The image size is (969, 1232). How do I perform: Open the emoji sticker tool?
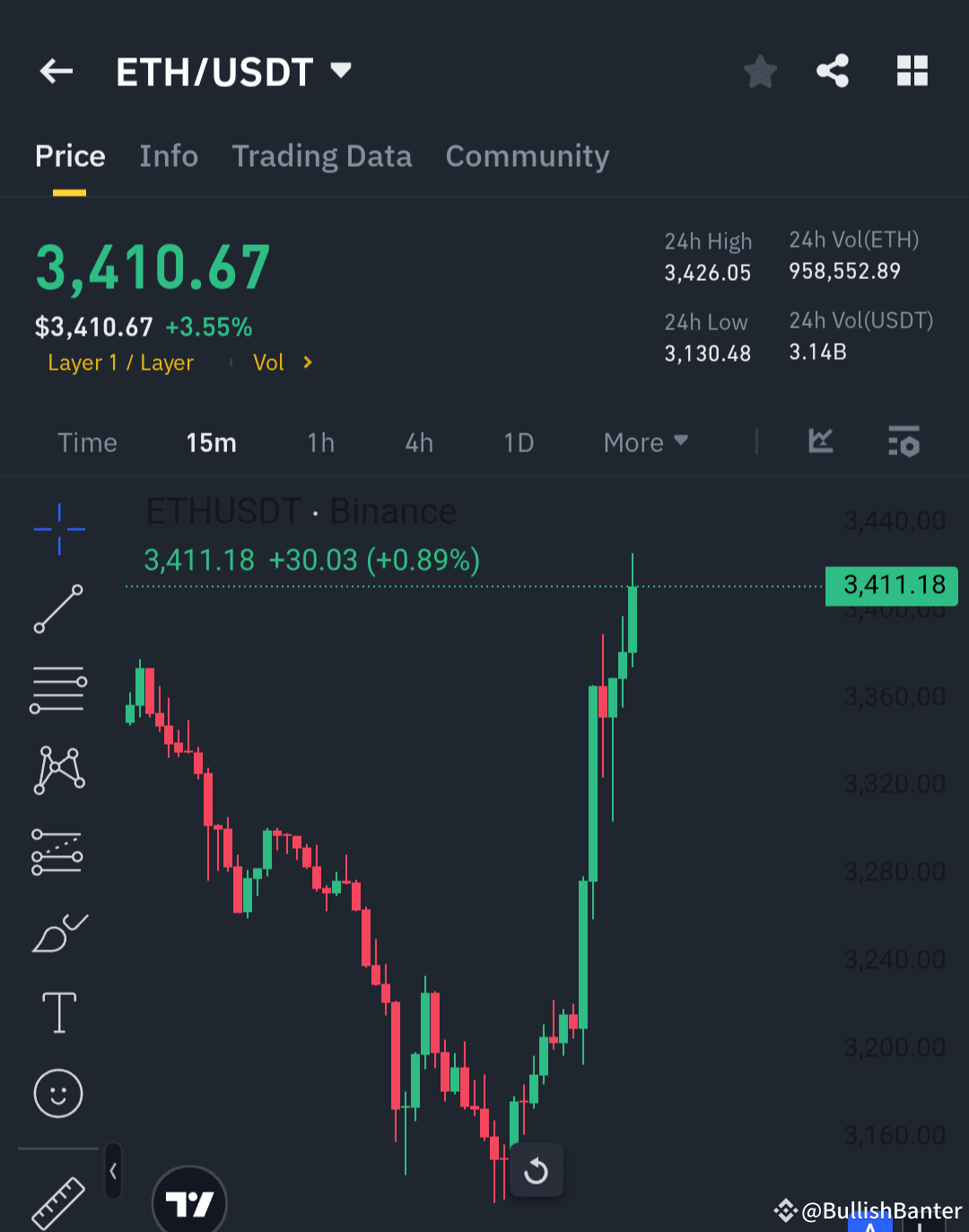click(58, 1093)
